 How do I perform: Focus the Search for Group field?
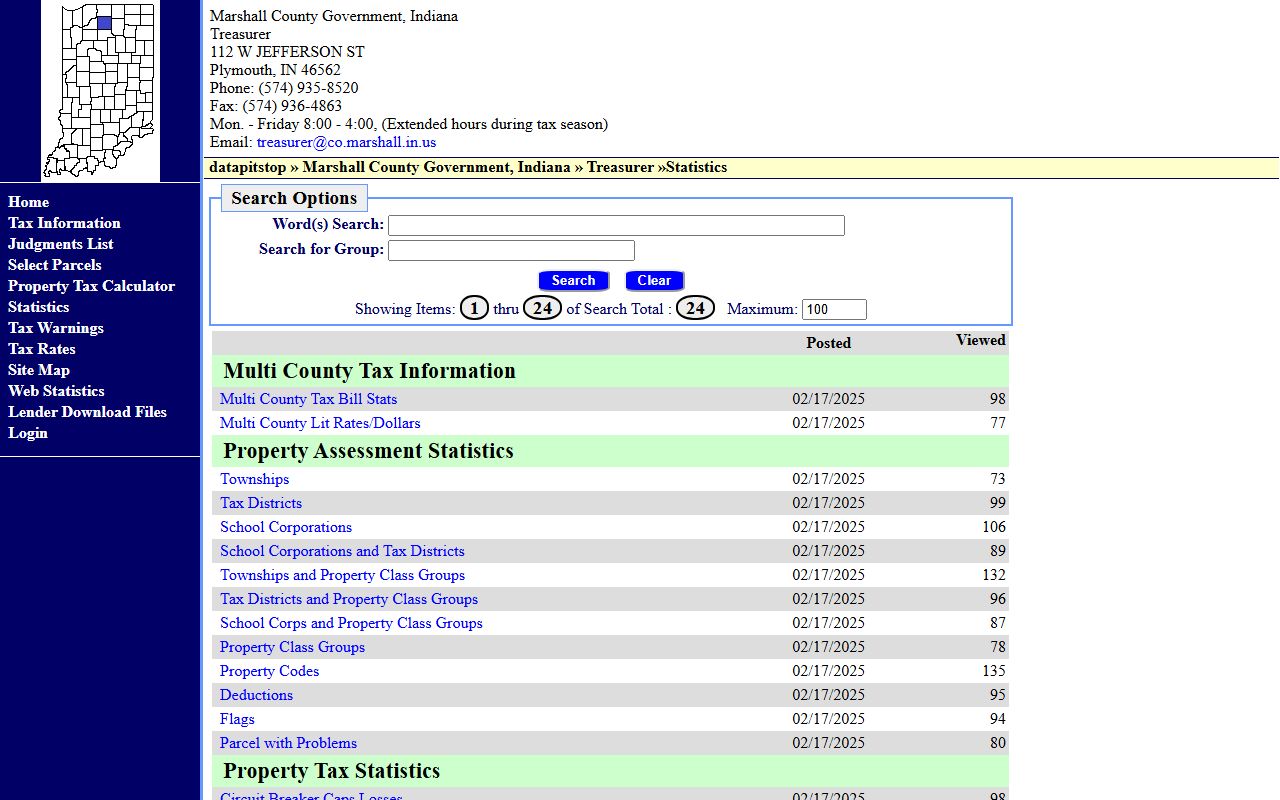[x=511, y=250]
